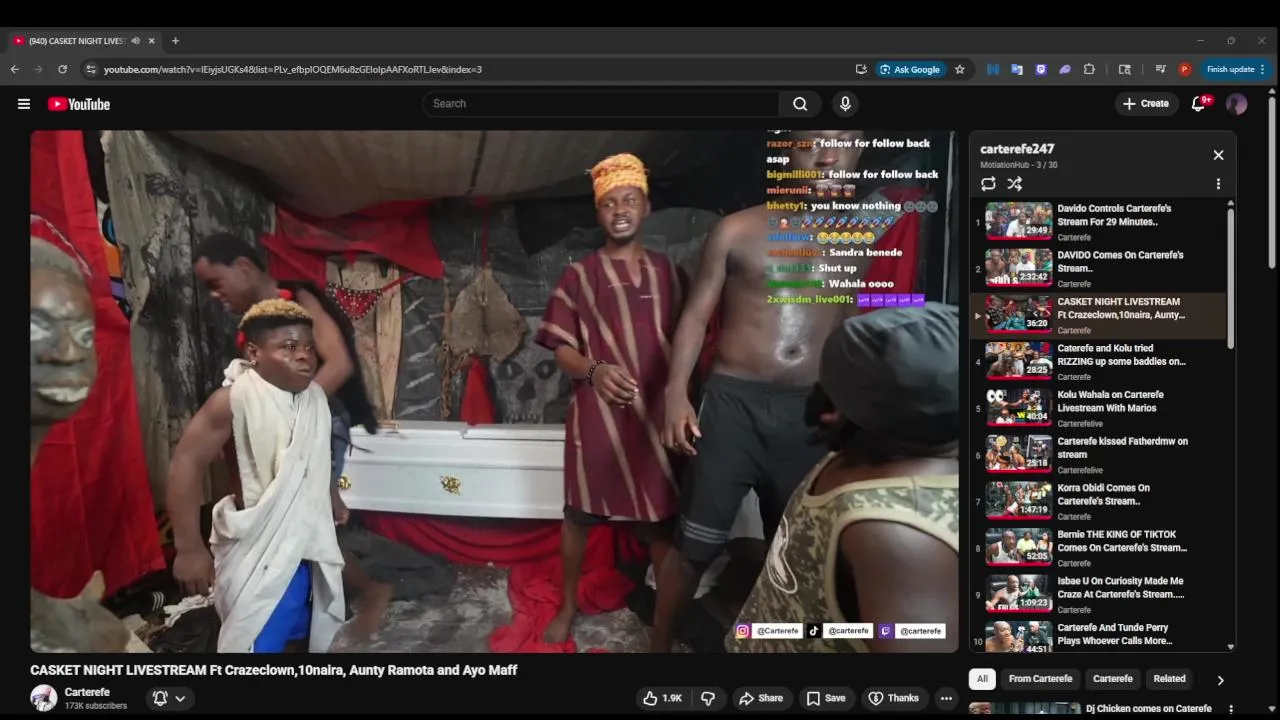Click the Create button

(1146, 104)
